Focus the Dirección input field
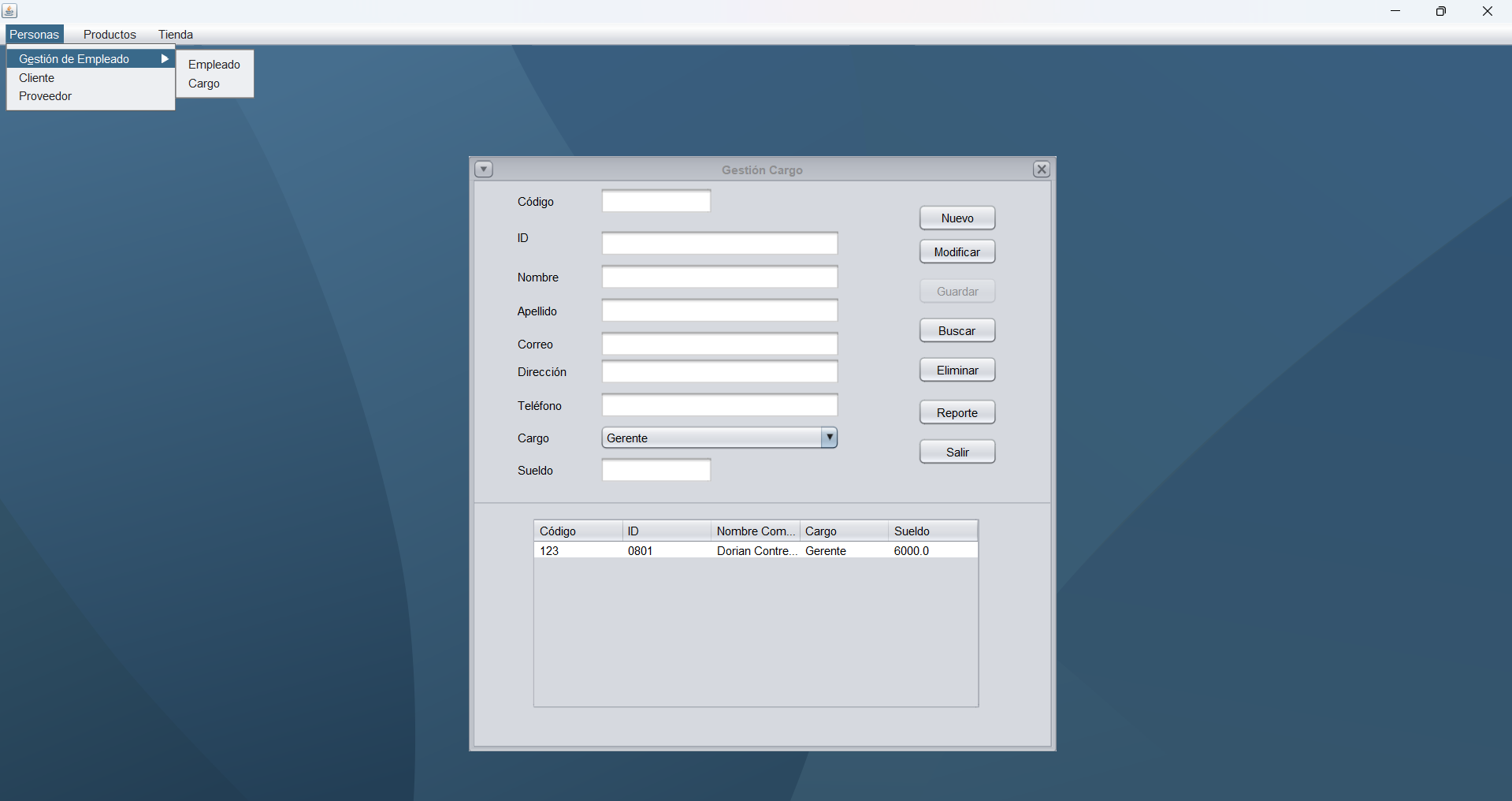This screenshot has width=1512, height=801. click(719, 372)
